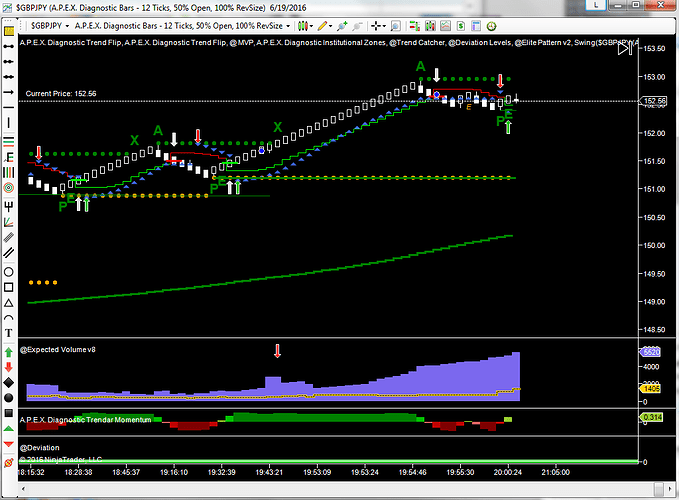Toggle the Chart Trader icon

[x=414, y=26]
